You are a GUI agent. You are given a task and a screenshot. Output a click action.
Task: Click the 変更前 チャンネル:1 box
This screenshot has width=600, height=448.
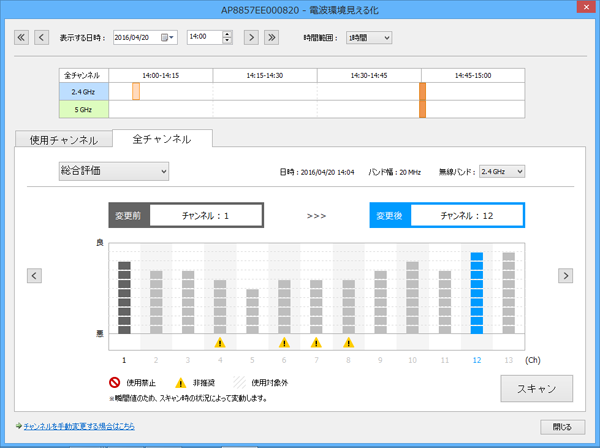click(186, 215)
